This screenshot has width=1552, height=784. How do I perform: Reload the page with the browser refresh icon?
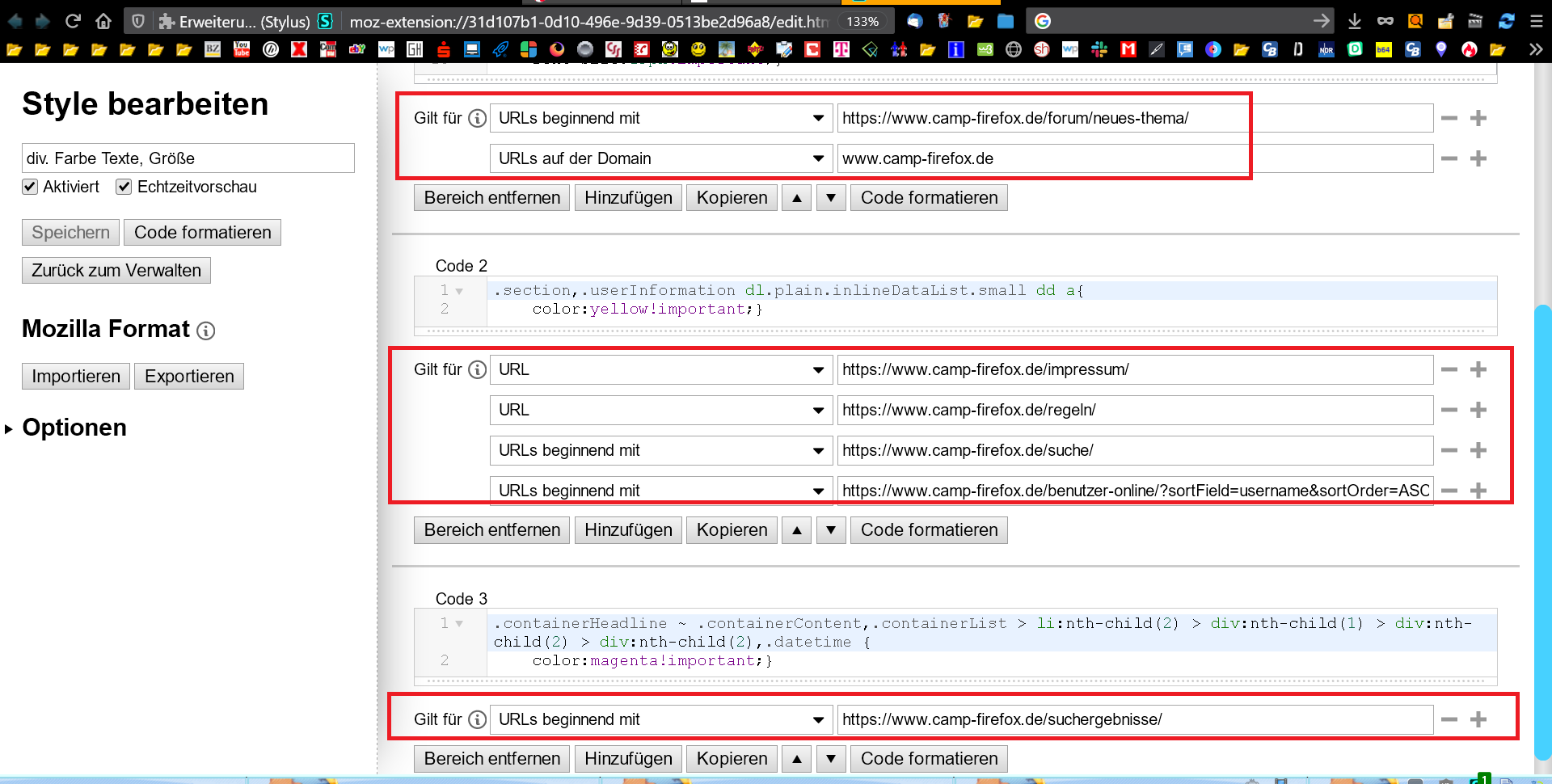point(73,21)
